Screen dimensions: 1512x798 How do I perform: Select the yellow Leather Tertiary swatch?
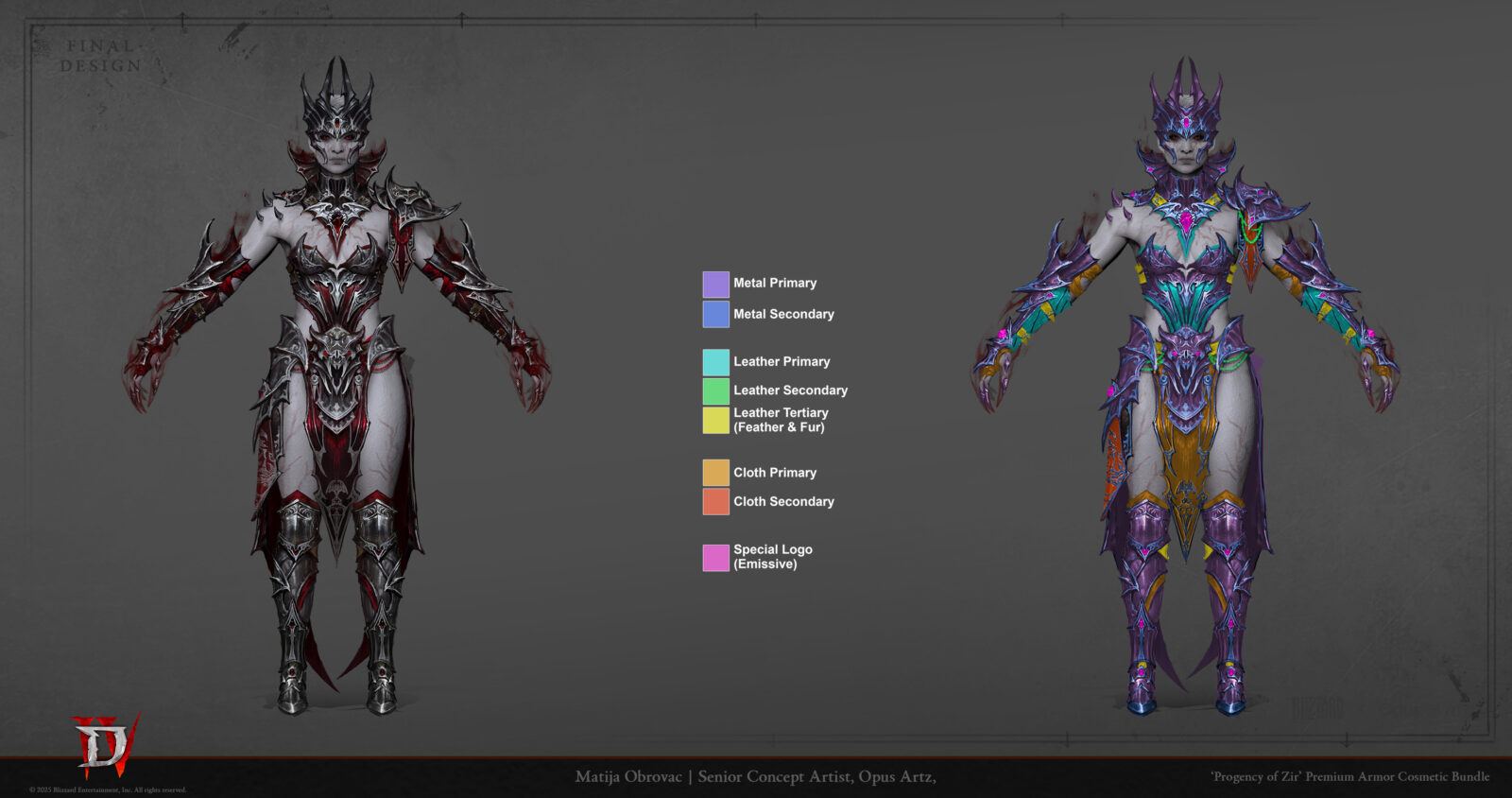[x=715, y=420]
